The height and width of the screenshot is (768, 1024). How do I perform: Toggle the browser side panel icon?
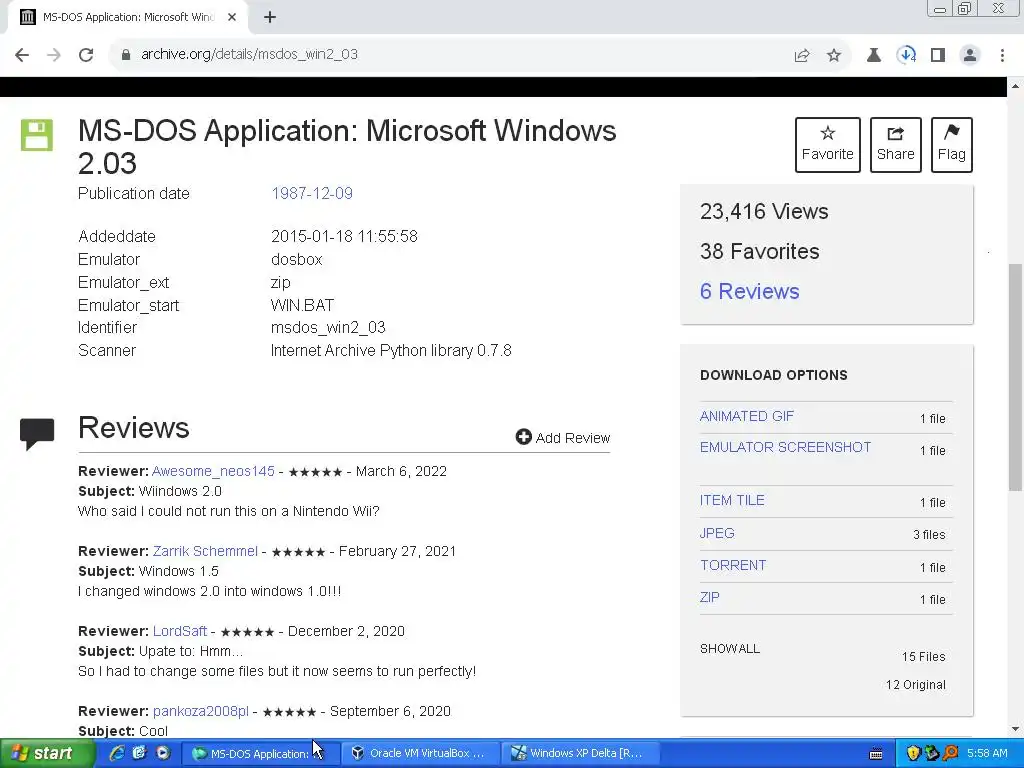click(938, 56)
